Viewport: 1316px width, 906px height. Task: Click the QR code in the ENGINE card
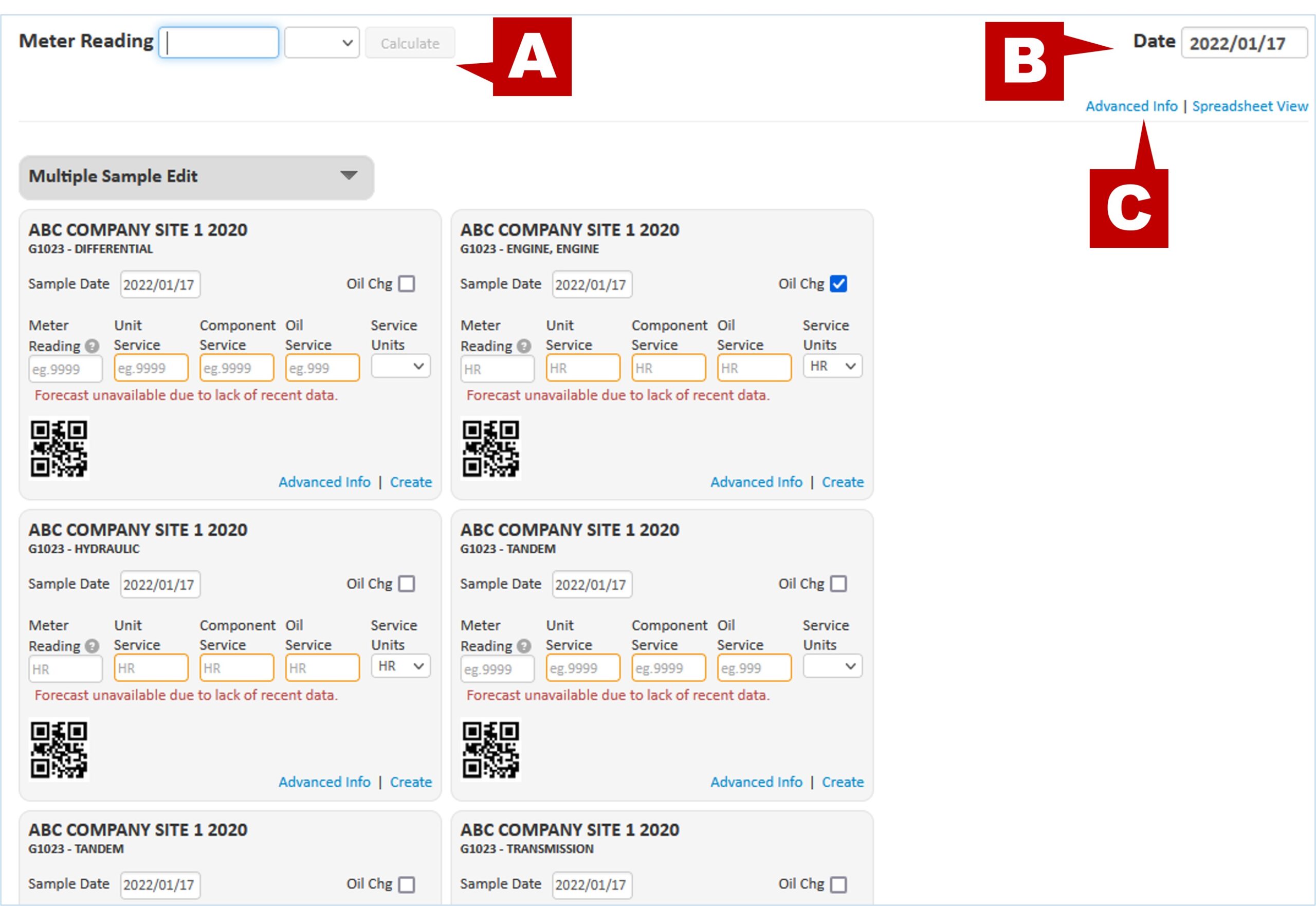(491, 448)
